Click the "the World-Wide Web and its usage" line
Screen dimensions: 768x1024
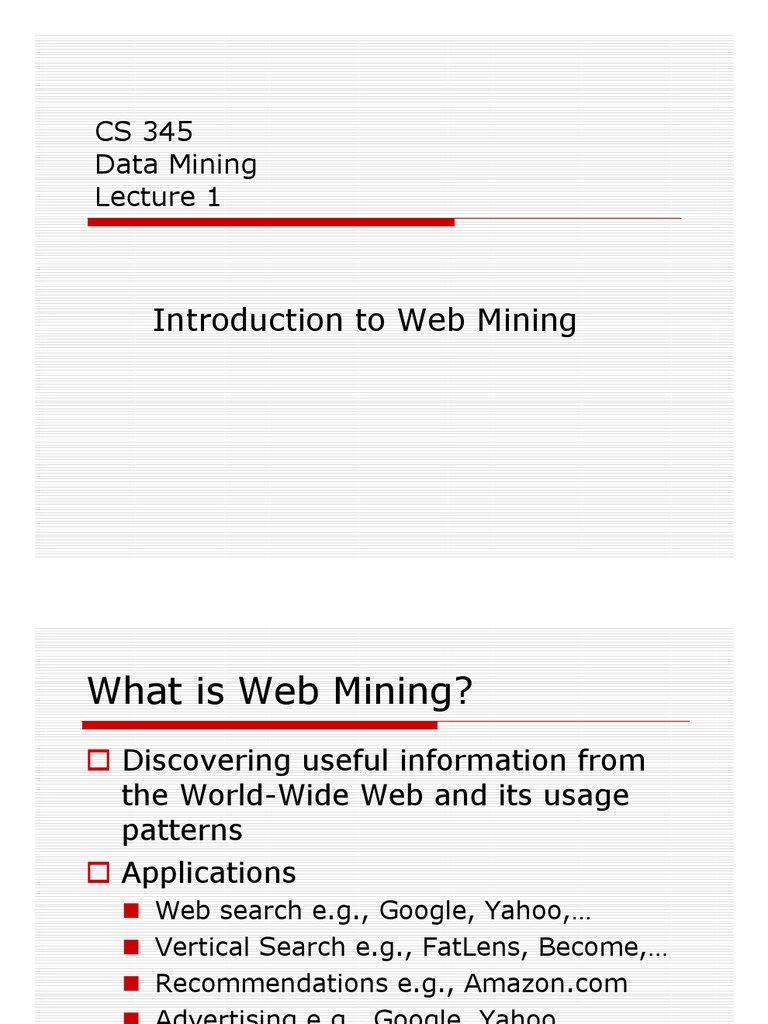coord(375,796)
